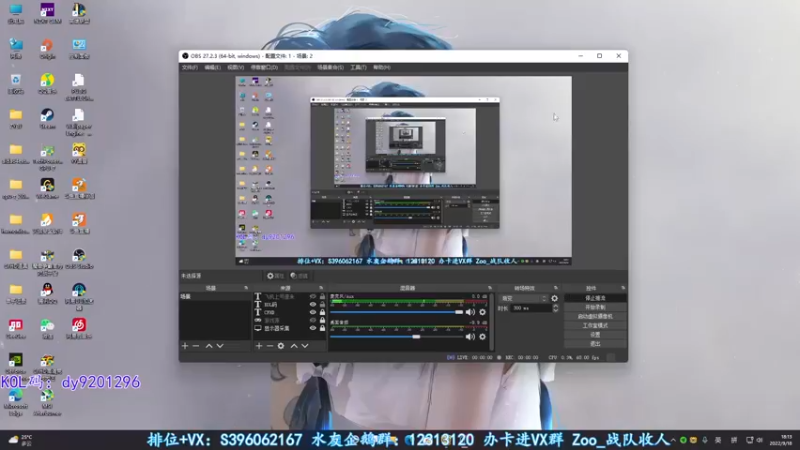Screen dimensions: 800x450
Task: Open the 桌面音频 channel gear settings
Action: [482, 337]
